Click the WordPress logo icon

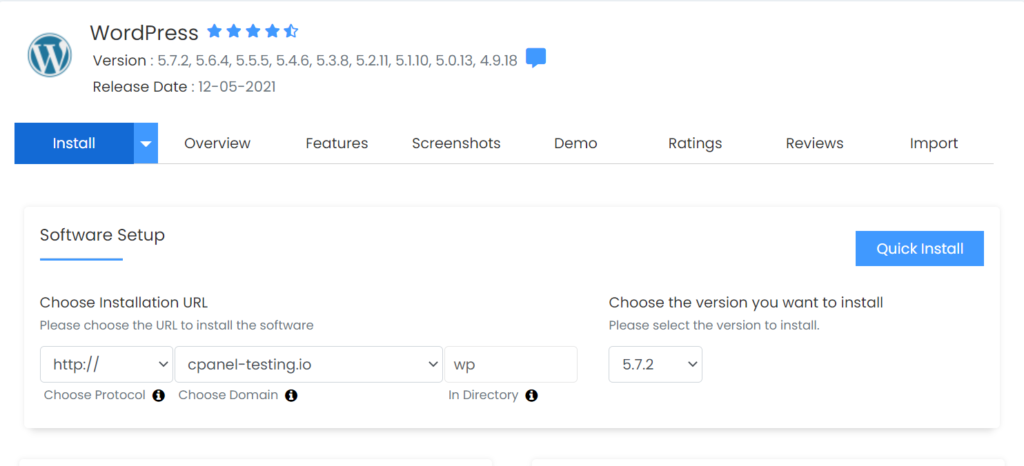coord(50,57)
